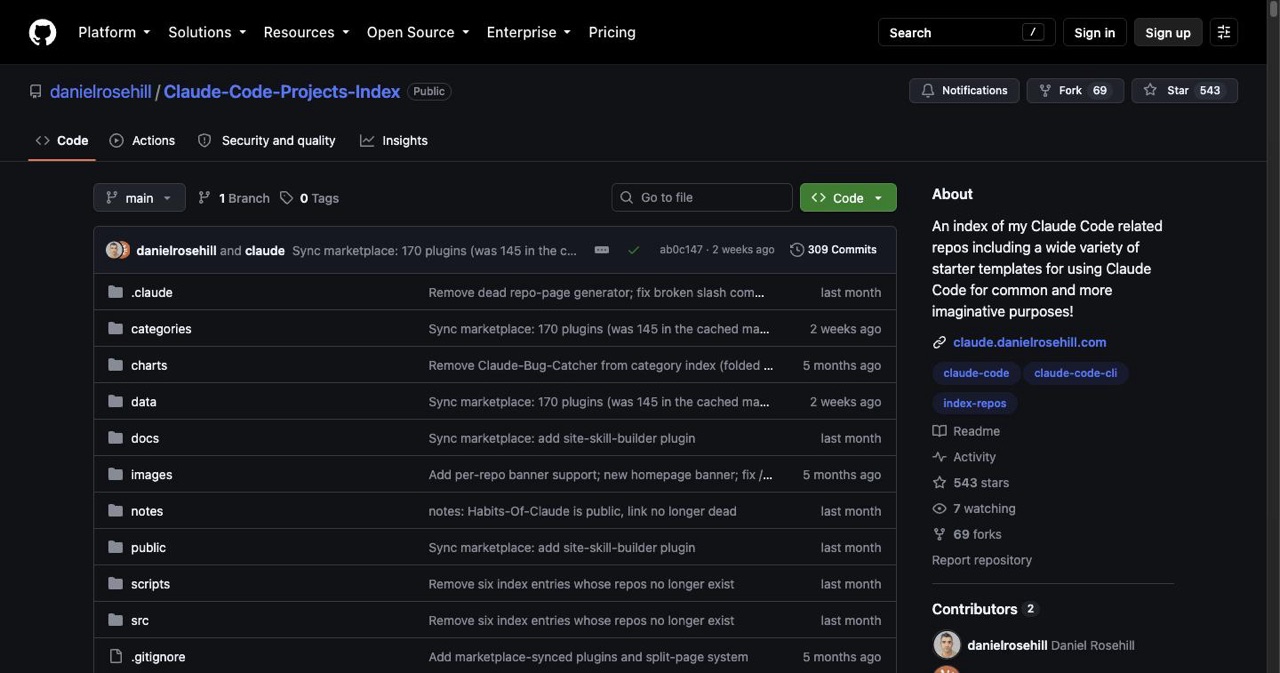Select the Code tab
The image size is (1280, 673).
click(62, 141)
